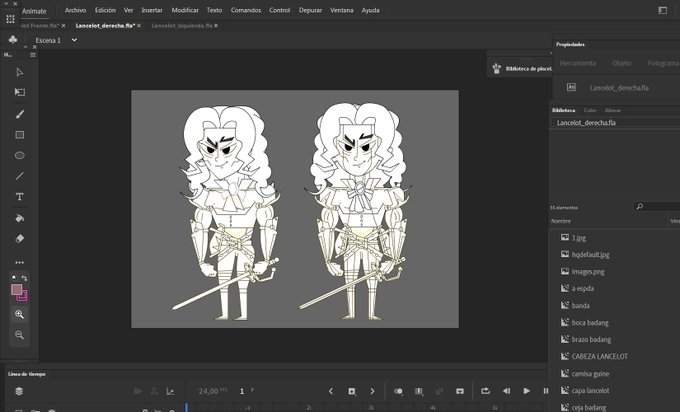Select the capa lancelot library symbol
Viewport: 680px width, 412px height.
click(x=590, y=391)
